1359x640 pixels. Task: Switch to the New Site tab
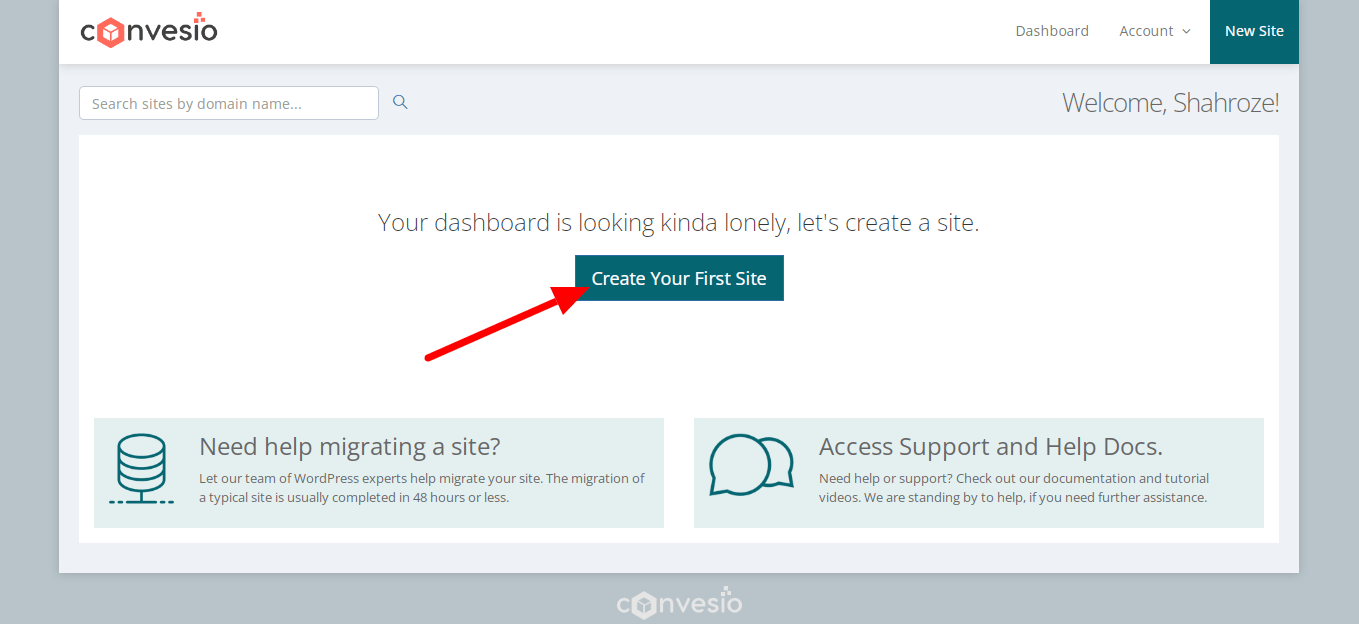[x=1254, y=31]
